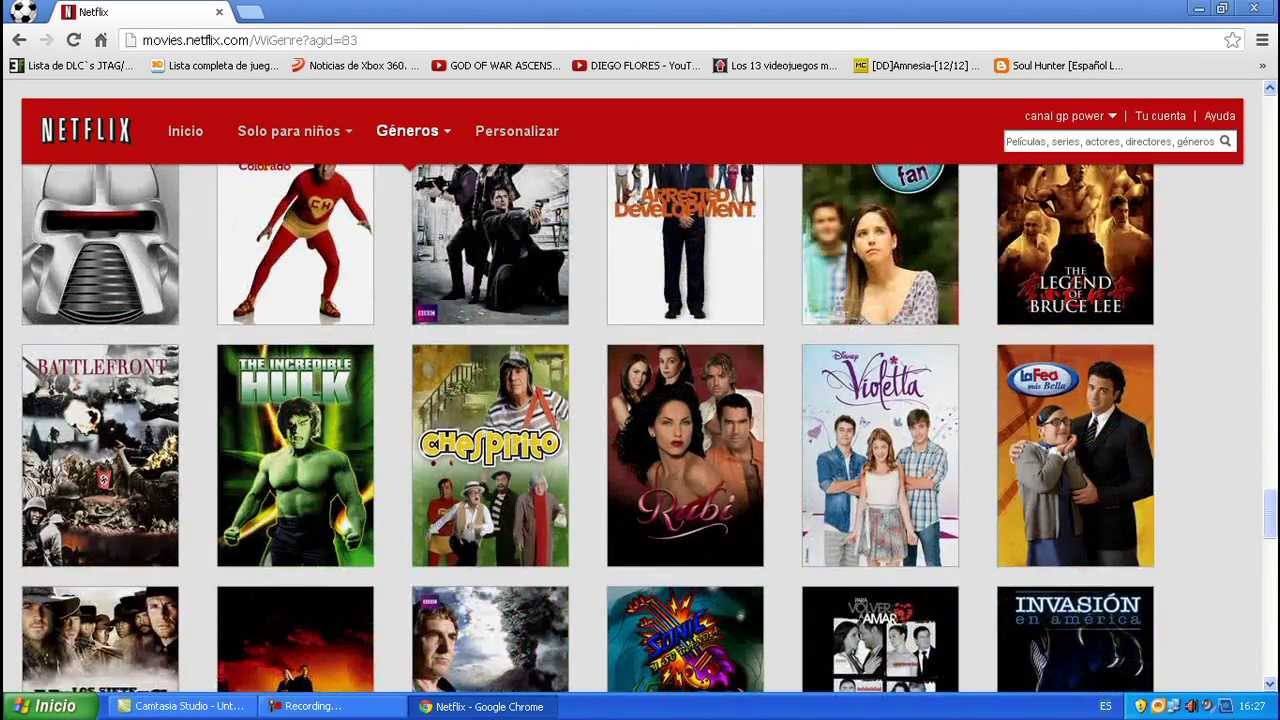Click the search magnifier icon

[1225, 142]
